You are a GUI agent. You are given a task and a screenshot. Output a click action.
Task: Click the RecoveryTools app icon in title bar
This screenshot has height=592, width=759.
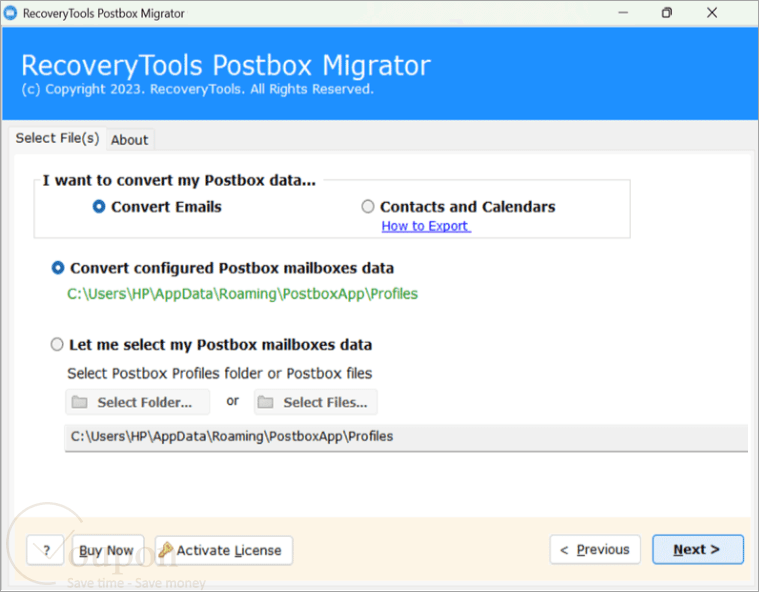[11, 13]
